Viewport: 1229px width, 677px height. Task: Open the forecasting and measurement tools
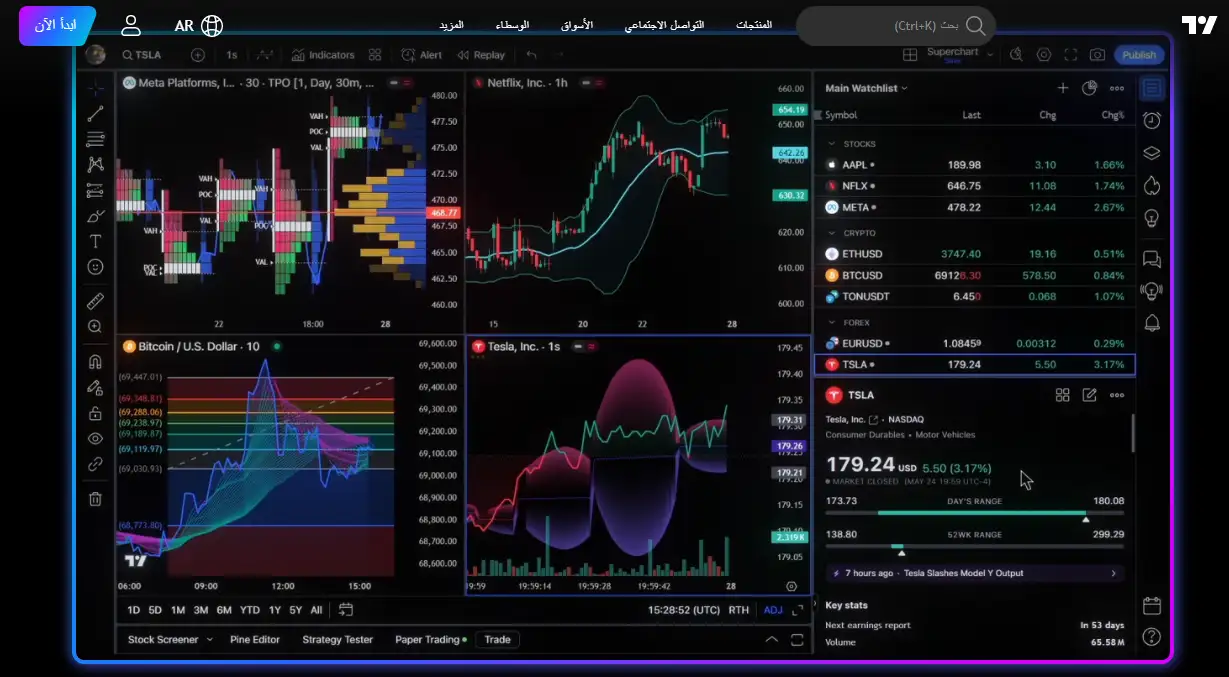pyautogui.click(x=95, y=190)
